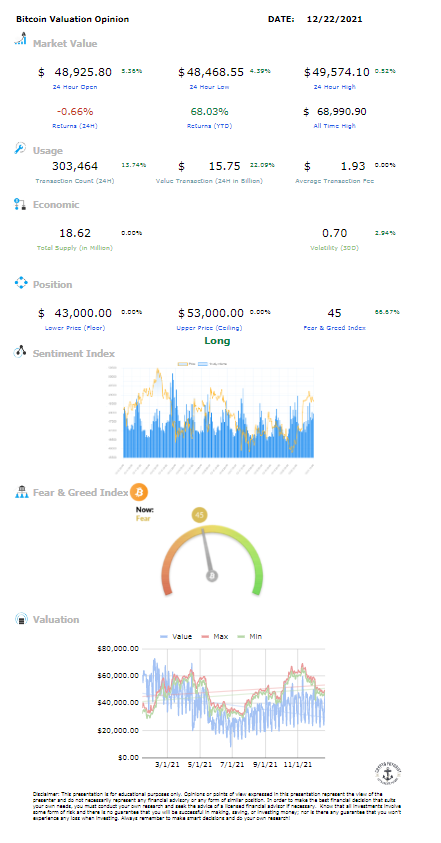Click the gauge value bubble showing 45
Viewport: 441px width, 843px height.
pos(200,516)
